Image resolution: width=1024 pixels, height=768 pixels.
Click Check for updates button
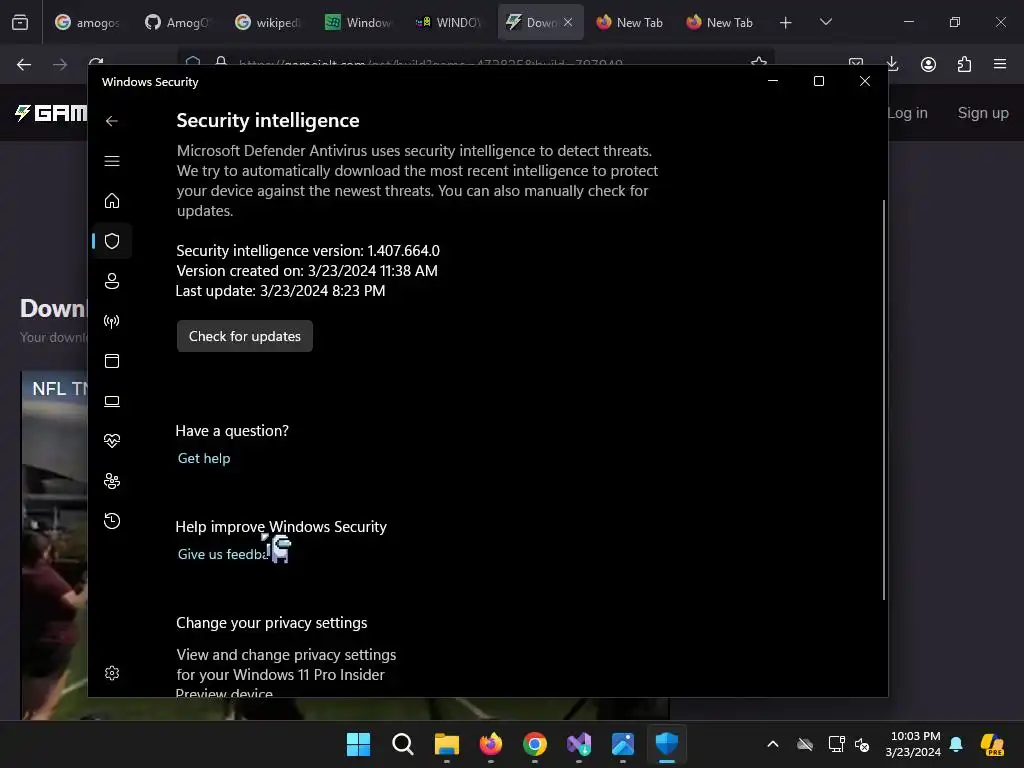244,336
